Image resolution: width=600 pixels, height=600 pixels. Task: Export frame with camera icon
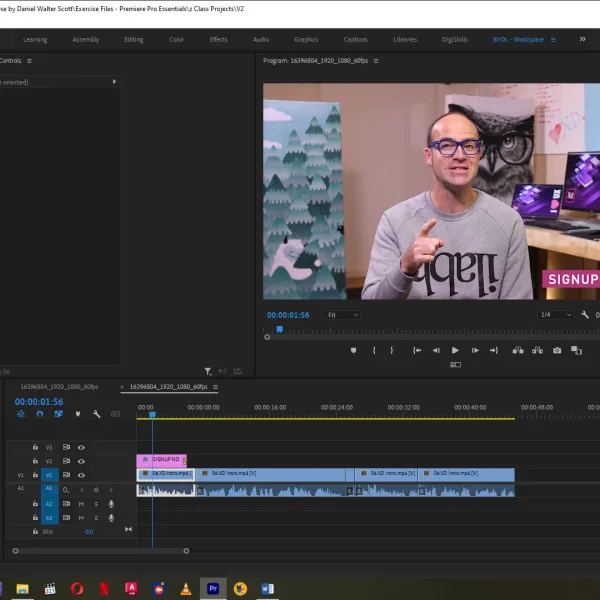[x=557, y=350]
